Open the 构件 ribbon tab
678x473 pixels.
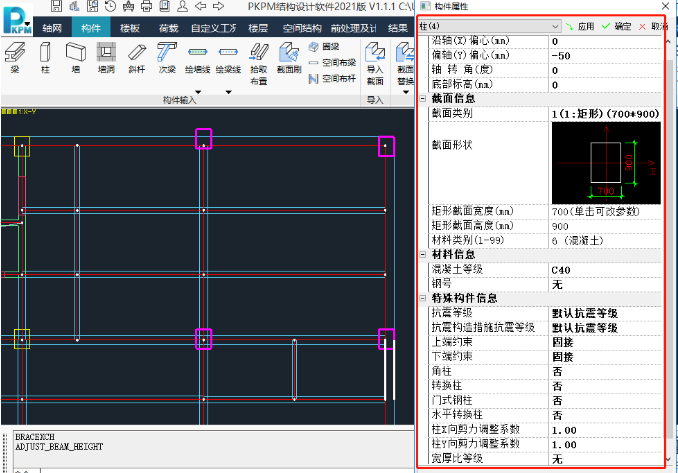point(91,28)
